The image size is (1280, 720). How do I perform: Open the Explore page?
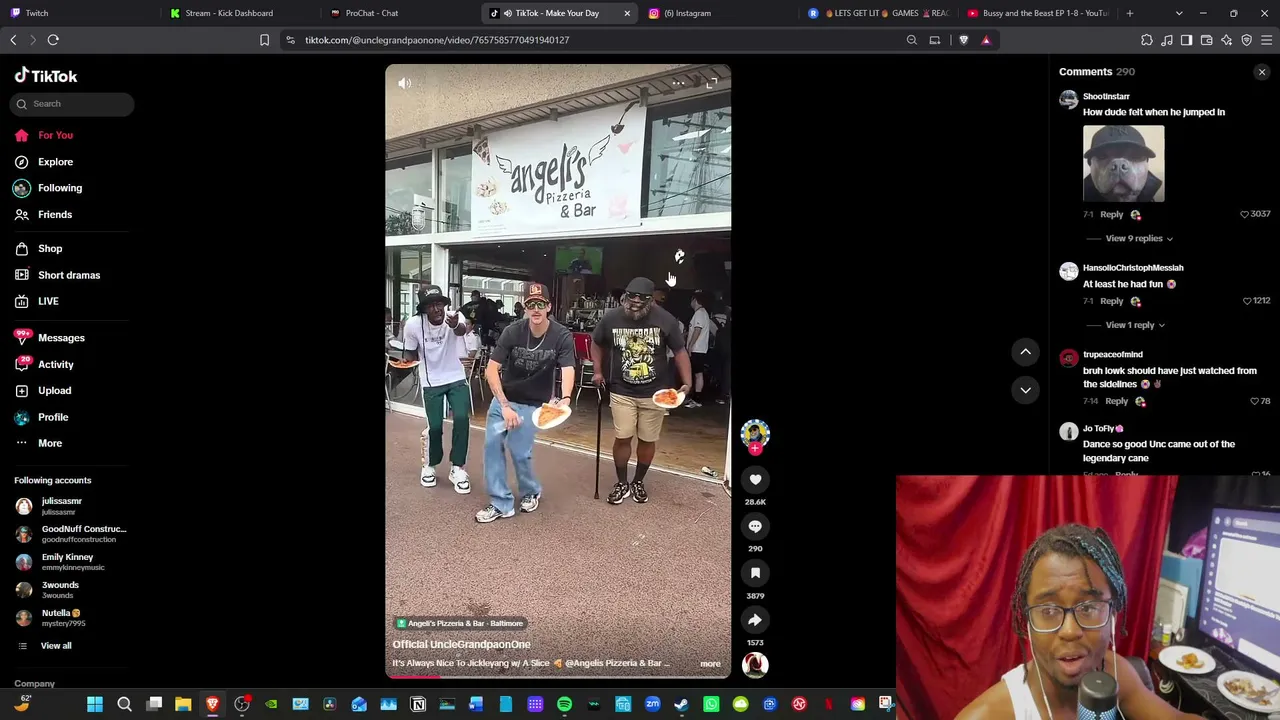(x=55, y=162)
